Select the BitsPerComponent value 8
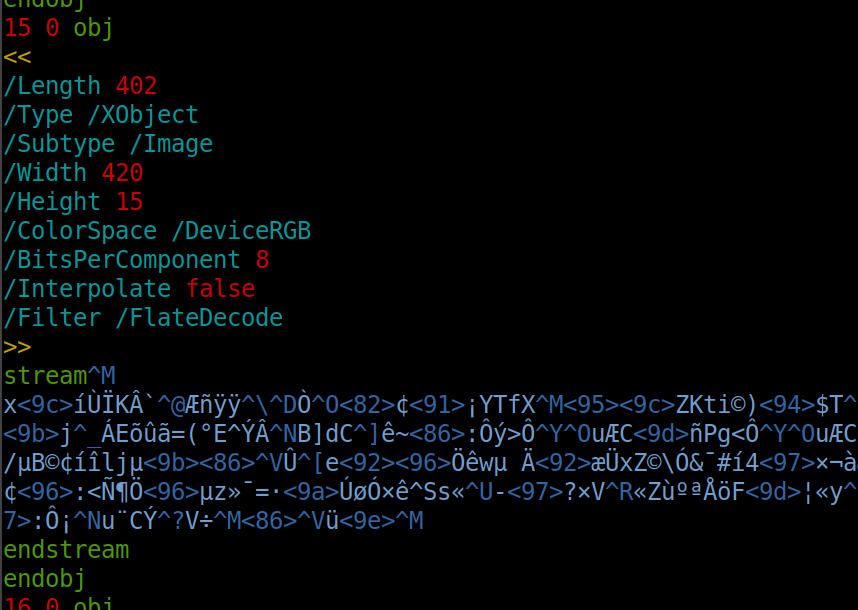This screenshot has height=610, width=858. (x=262, y=260)
